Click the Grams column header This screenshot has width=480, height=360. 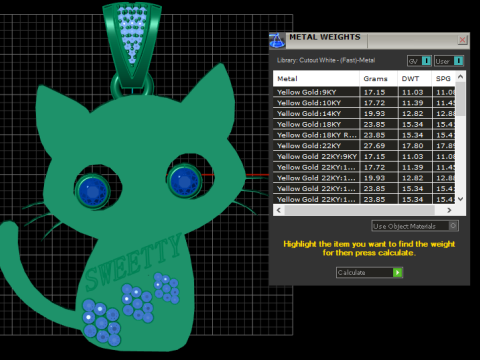click(378, 79)
